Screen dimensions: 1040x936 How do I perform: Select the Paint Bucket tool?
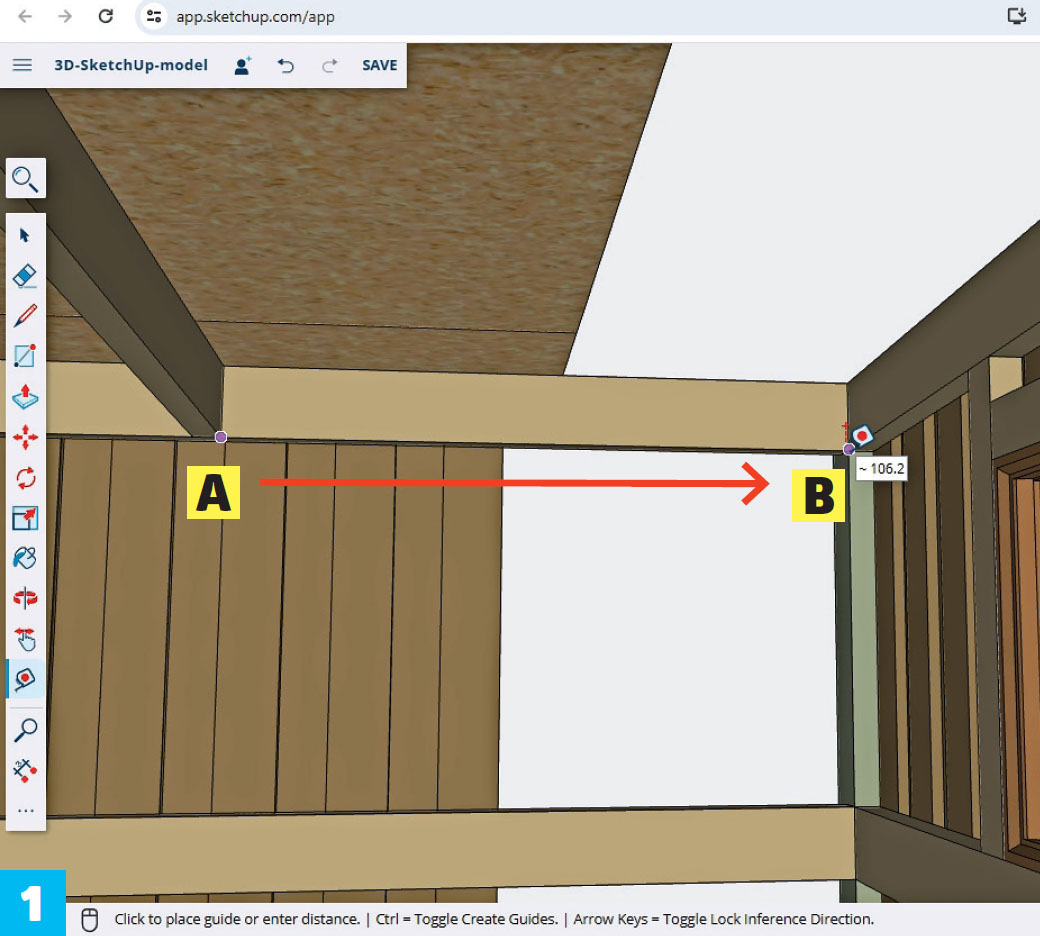25,558
